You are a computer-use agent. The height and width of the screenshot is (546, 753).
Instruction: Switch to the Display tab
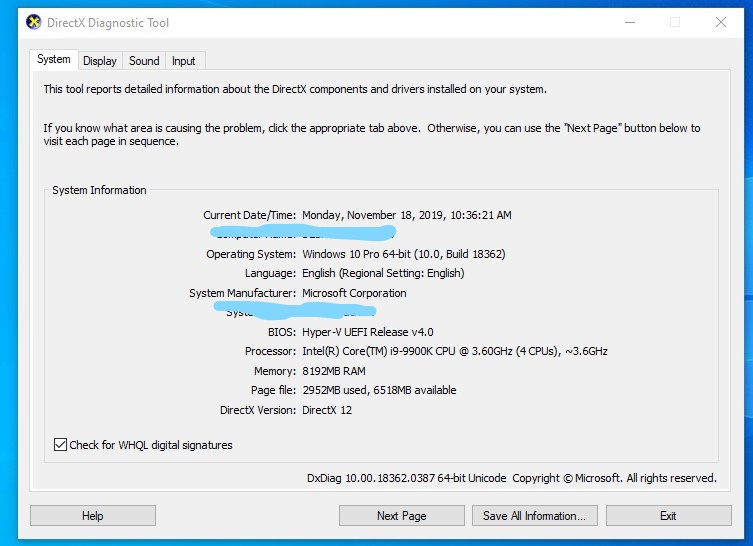click(99, 61)
